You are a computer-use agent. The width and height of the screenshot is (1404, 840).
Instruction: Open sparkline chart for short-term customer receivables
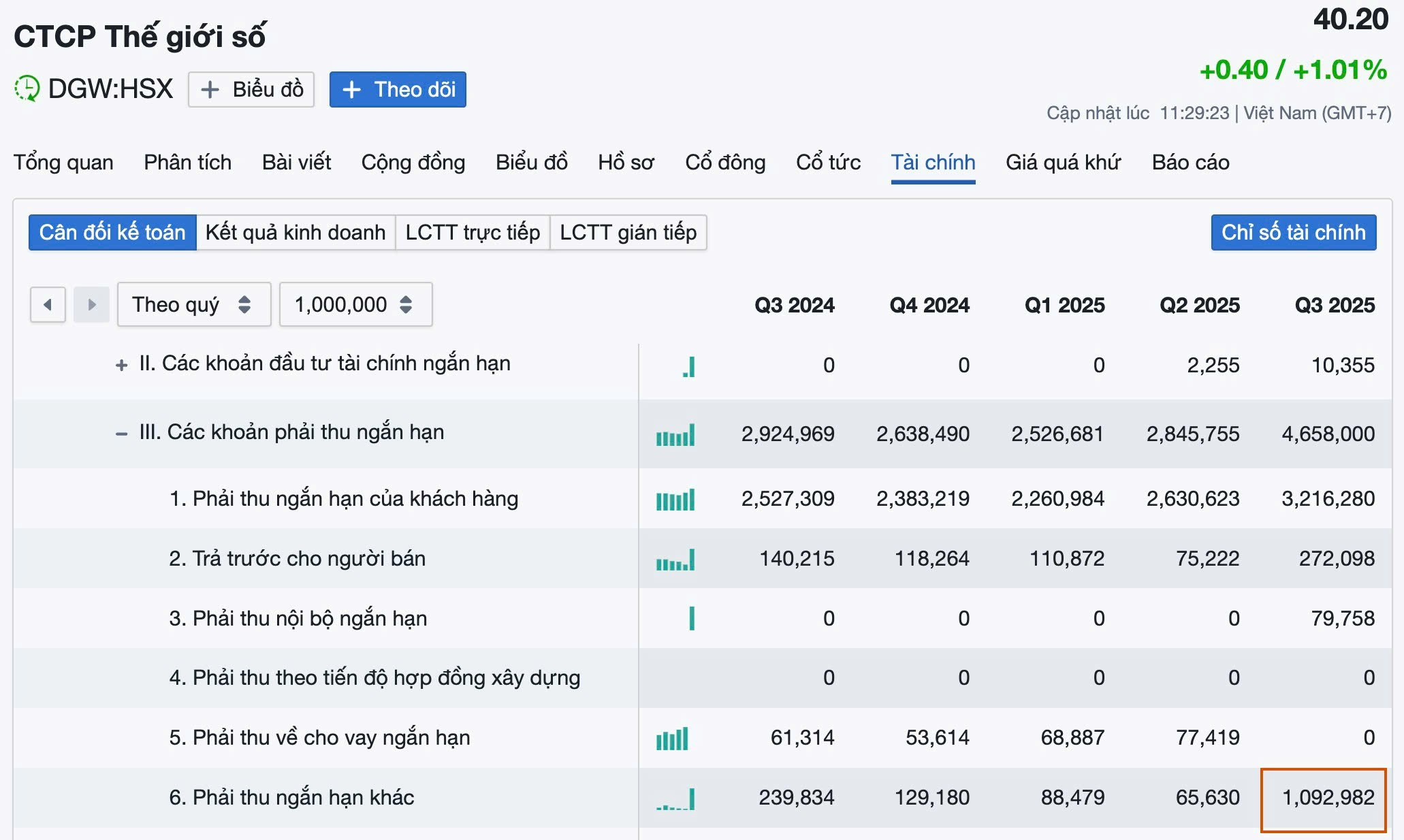(x=675, y=500)
